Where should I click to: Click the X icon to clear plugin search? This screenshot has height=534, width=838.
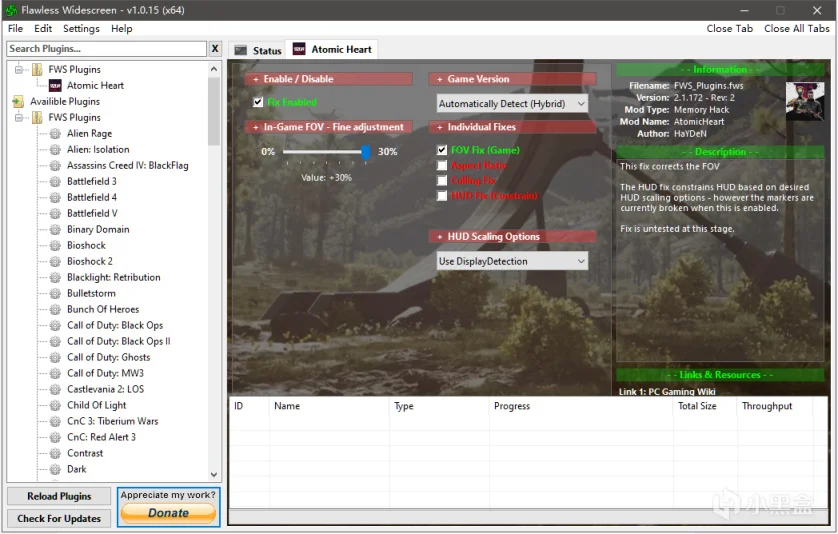pyautogui.click(x=215, y=49)
